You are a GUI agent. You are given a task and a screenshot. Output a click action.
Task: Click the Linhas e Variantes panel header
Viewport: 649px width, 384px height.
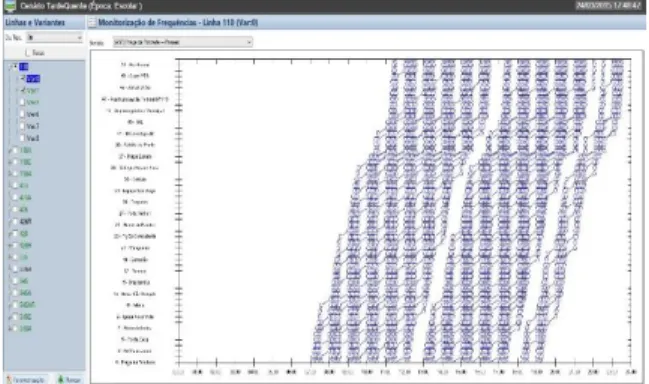[x=44, y=22]
